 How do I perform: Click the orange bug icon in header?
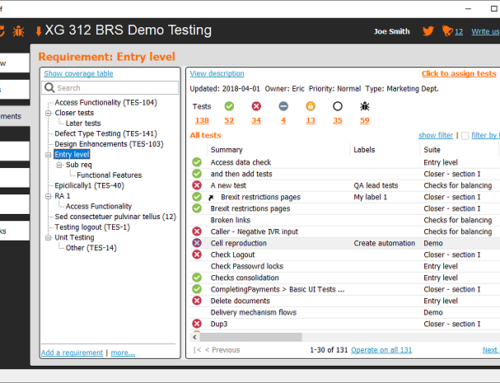point(18,31)
